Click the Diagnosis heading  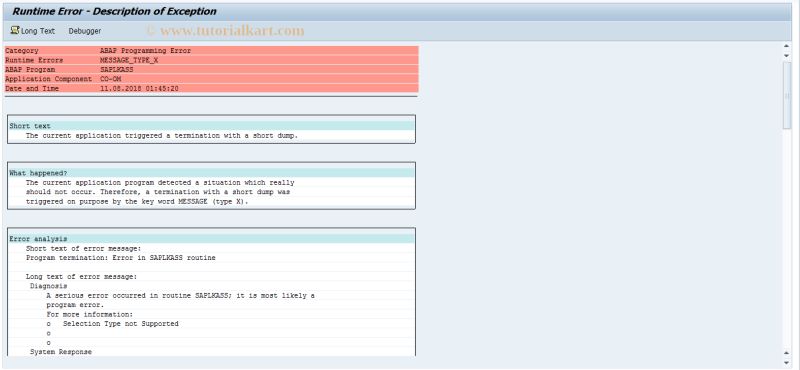48,286
